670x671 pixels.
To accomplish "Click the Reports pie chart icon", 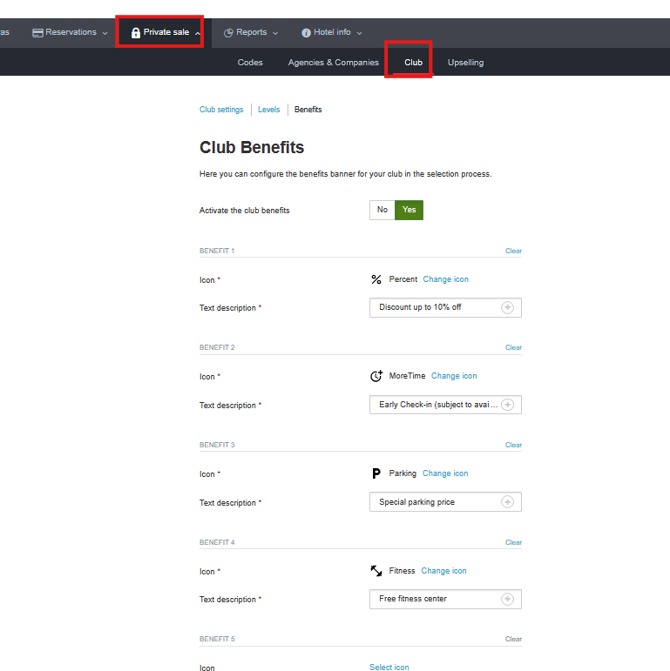I will point(228,33).
